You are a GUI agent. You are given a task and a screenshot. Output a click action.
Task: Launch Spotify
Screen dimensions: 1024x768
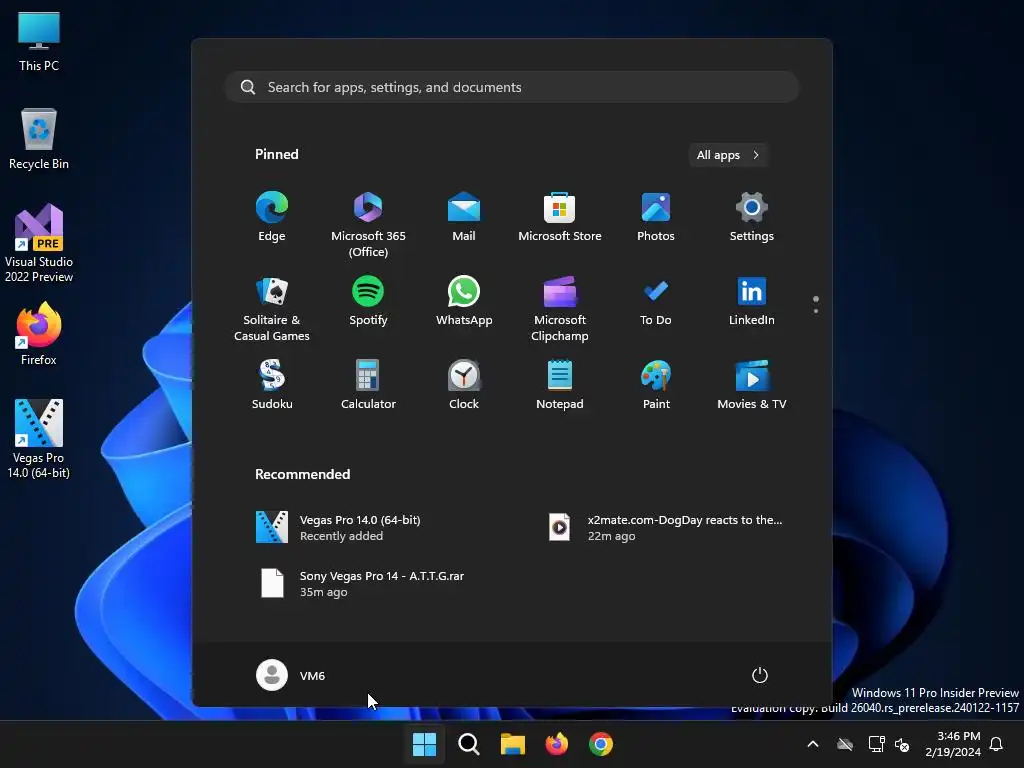pyautogui.click(x=368, y=301)
